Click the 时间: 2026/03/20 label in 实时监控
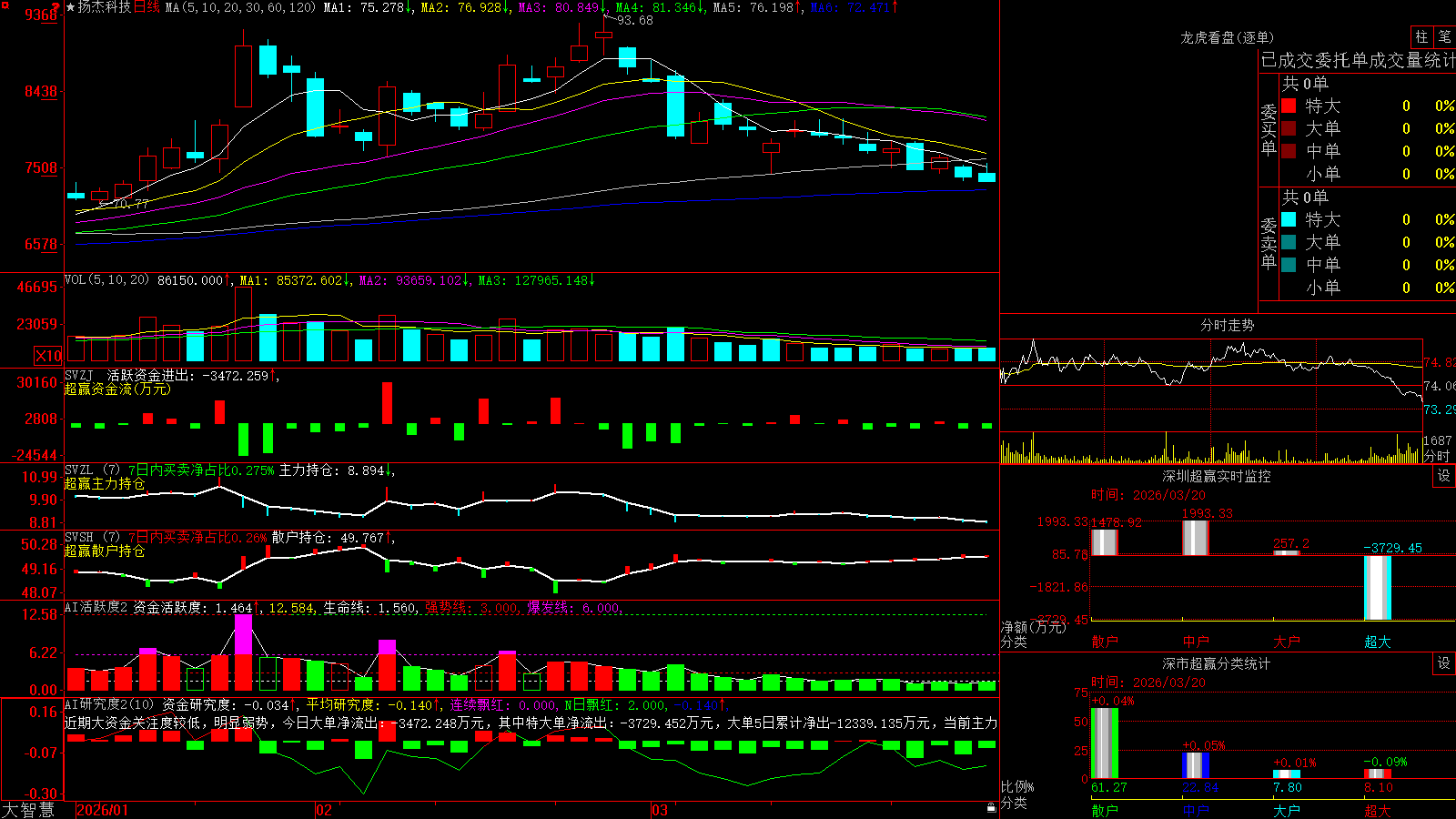This screenshot has height=819, width=1456. pyautogui.click(x=1148, y=495)
